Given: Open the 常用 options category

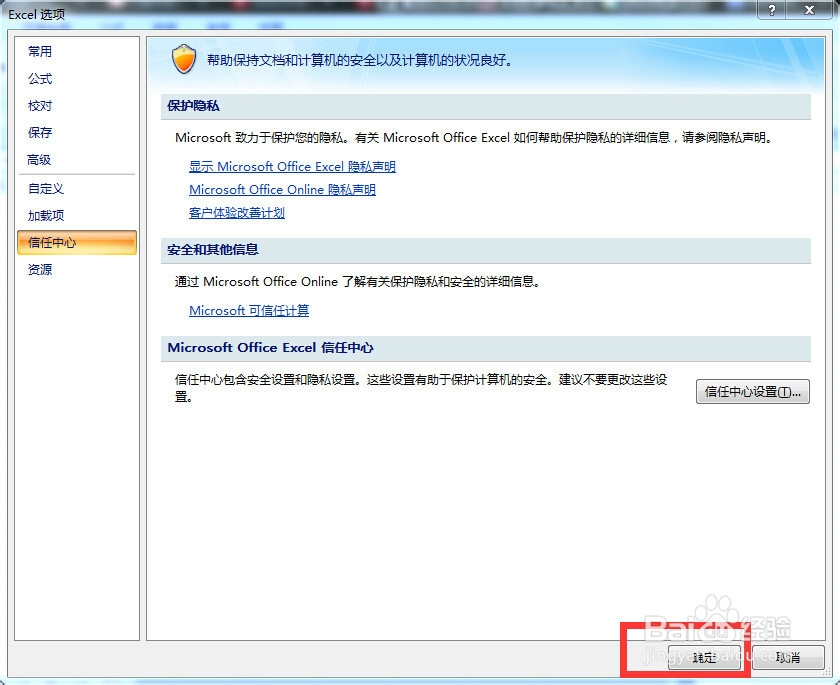Looking at the screenshot, I should [x=40, y=51].
